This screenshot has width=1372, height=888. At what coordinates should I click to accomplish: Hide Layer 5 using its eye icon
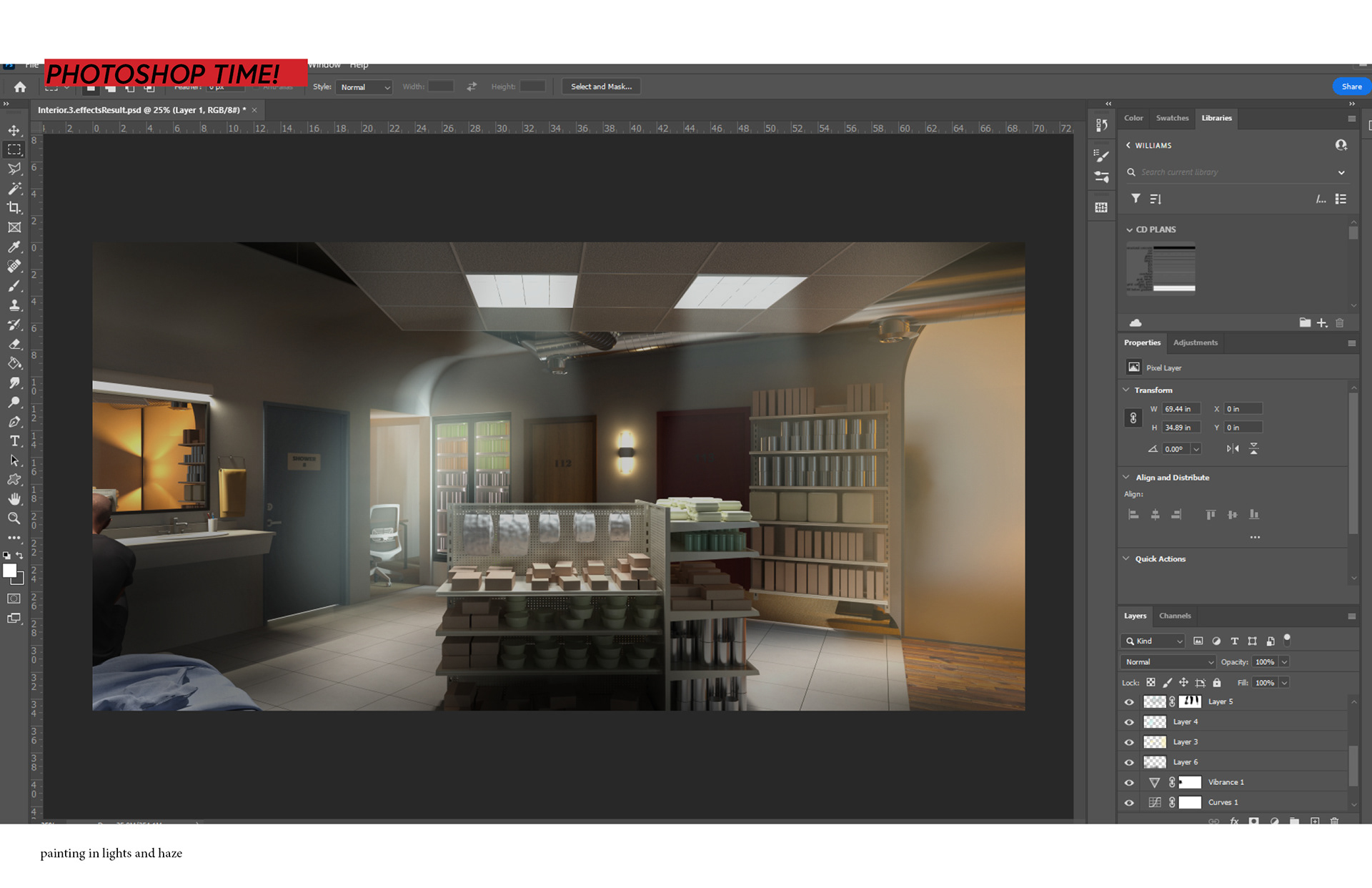point(1129,702)
